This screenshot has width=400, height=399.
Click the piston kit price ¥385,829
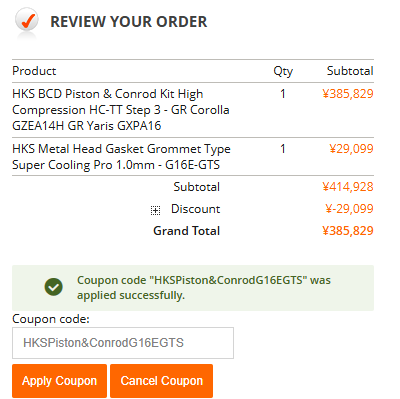(348, 94)
